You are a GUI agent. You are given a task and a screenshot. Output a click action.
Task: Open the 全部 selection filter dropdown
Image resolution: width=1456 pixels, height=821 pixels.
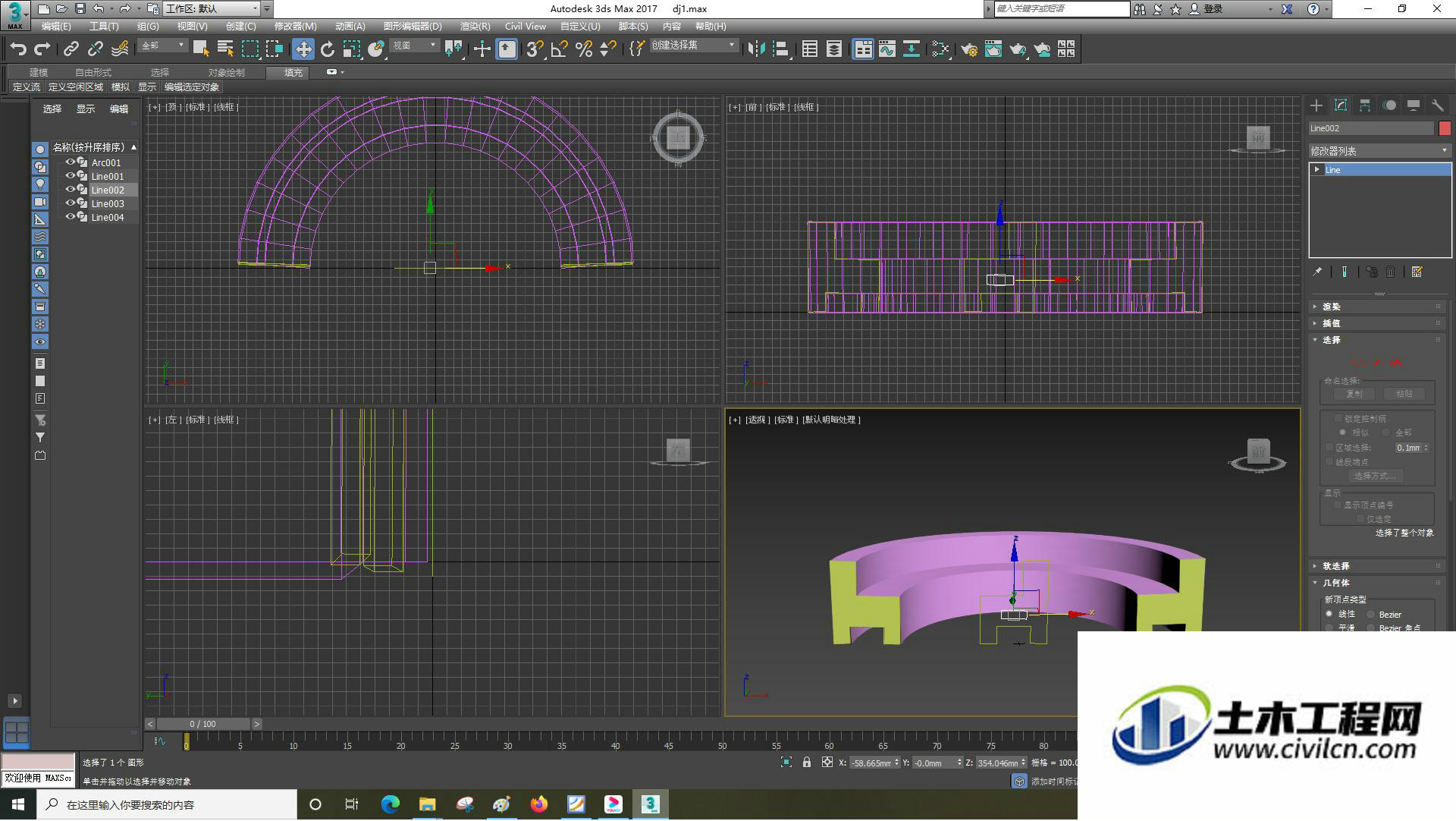point(163,46)
